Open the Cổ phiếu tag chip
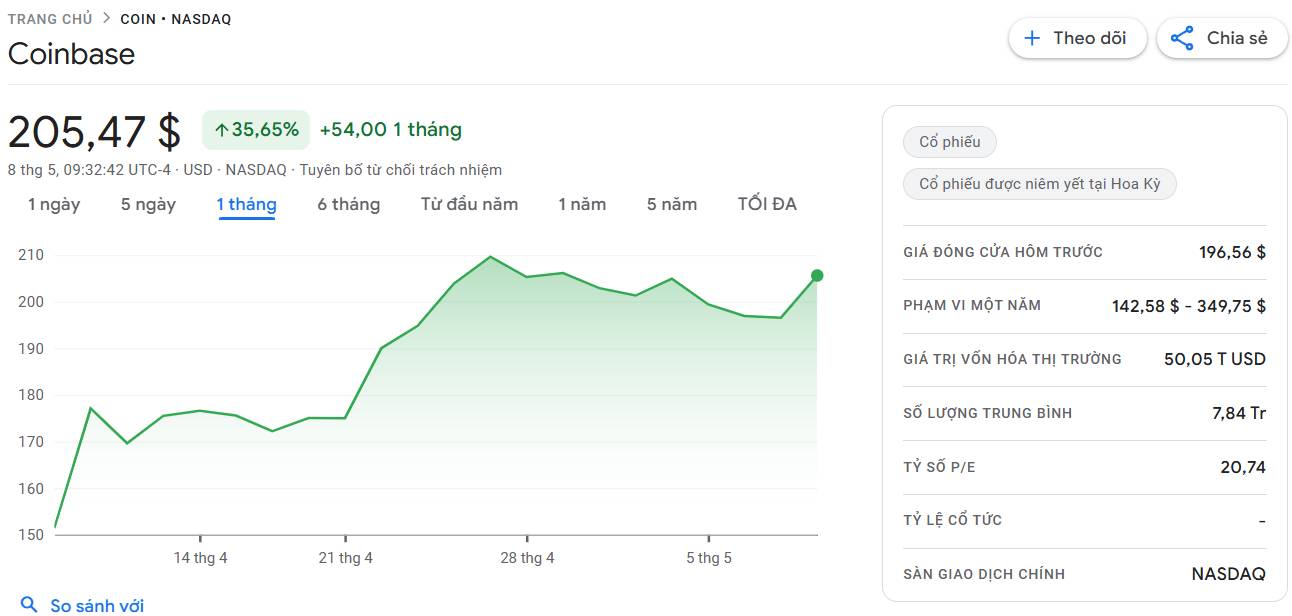The image size is (1292, 616). point(950,142)
